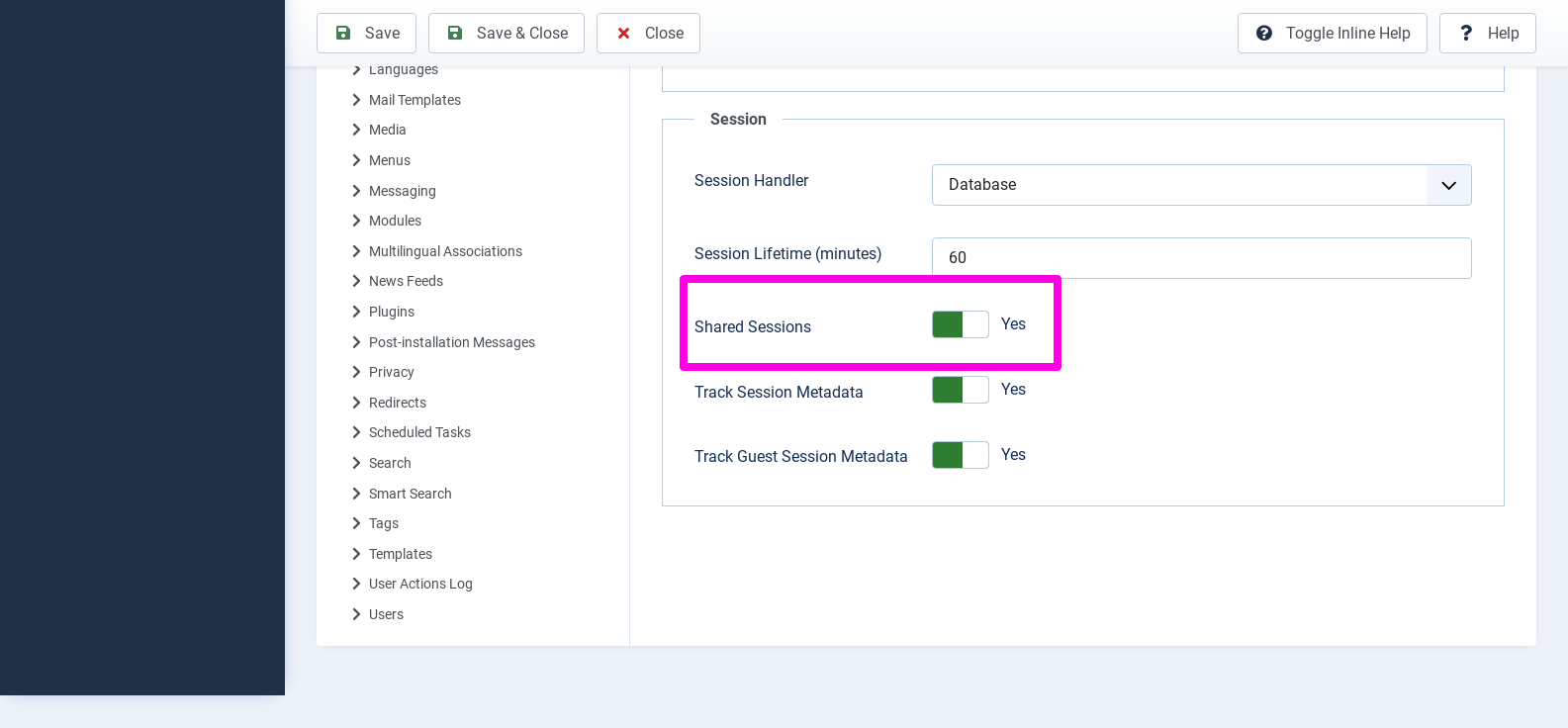This screenshot has width=1568, height=728.
Task: Select Redirects in the component list
Action: coord(398,403)
